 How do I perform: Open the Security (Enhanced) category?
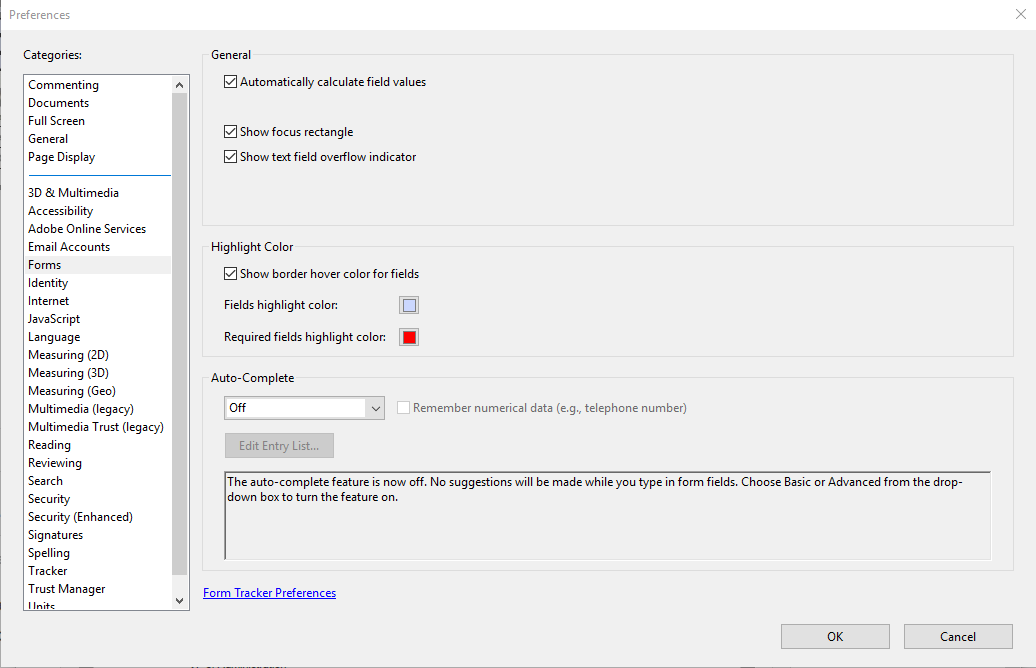point(80,516)
